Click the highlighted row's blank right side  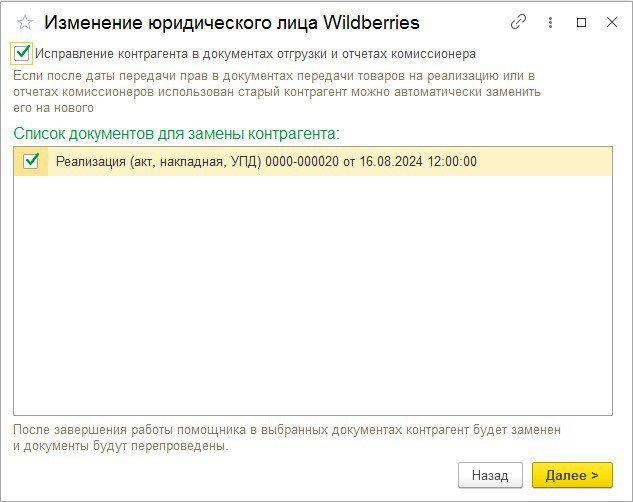(x=550, y=161)
